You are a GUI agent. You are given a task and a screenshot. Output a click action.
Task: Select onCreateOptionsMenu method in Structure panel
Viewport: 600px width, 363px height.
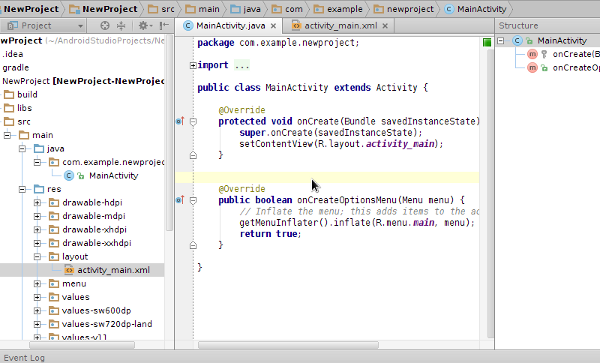click(563, 68)
